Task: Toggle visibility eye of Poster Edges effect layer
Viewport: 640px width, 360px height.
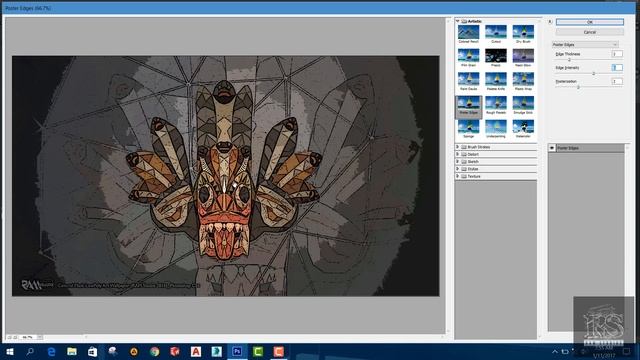Action: click(x=552, y=148)
